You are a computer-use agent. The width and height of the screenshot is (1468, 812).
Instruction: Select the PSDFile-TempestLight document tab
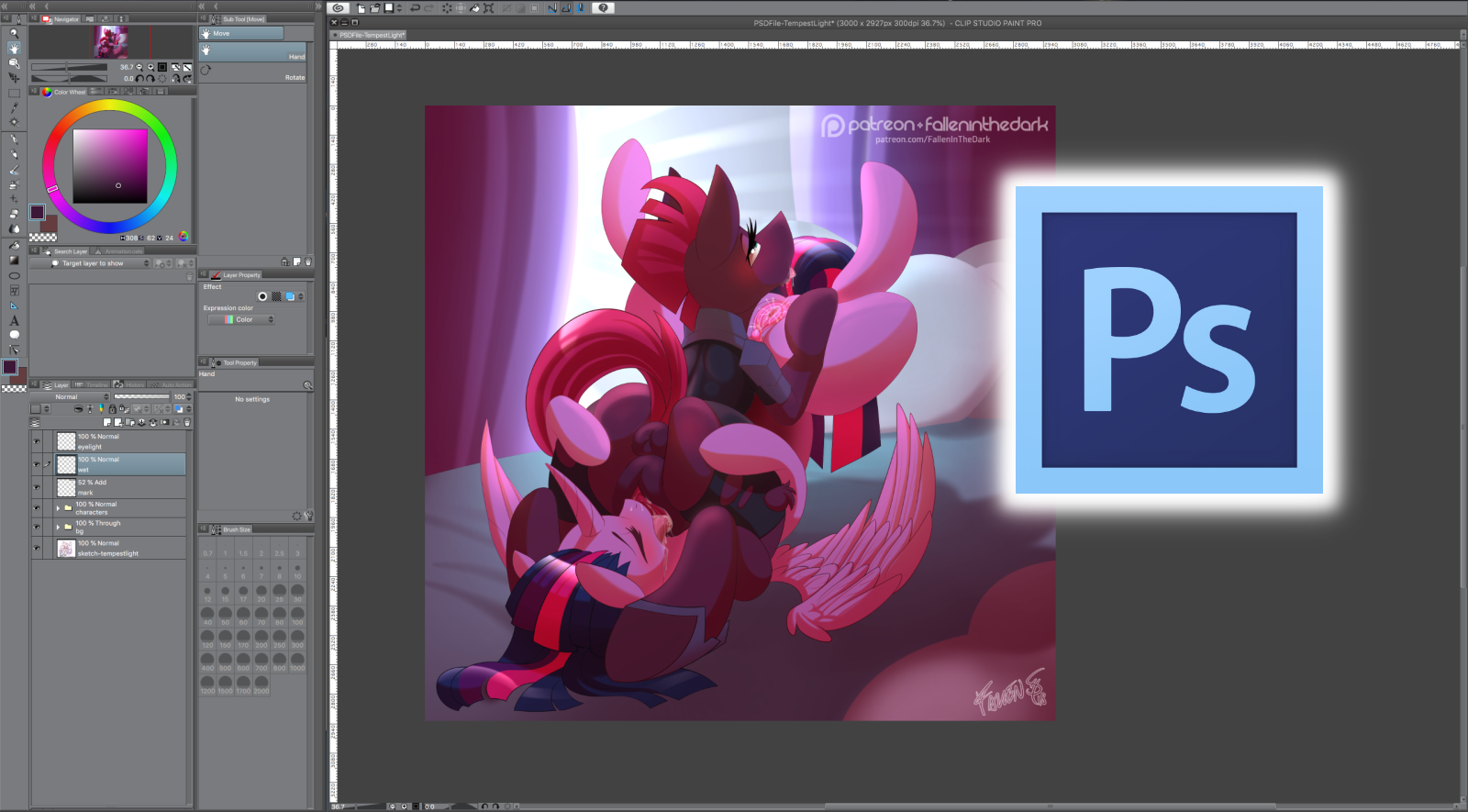[x=368, y=35]
